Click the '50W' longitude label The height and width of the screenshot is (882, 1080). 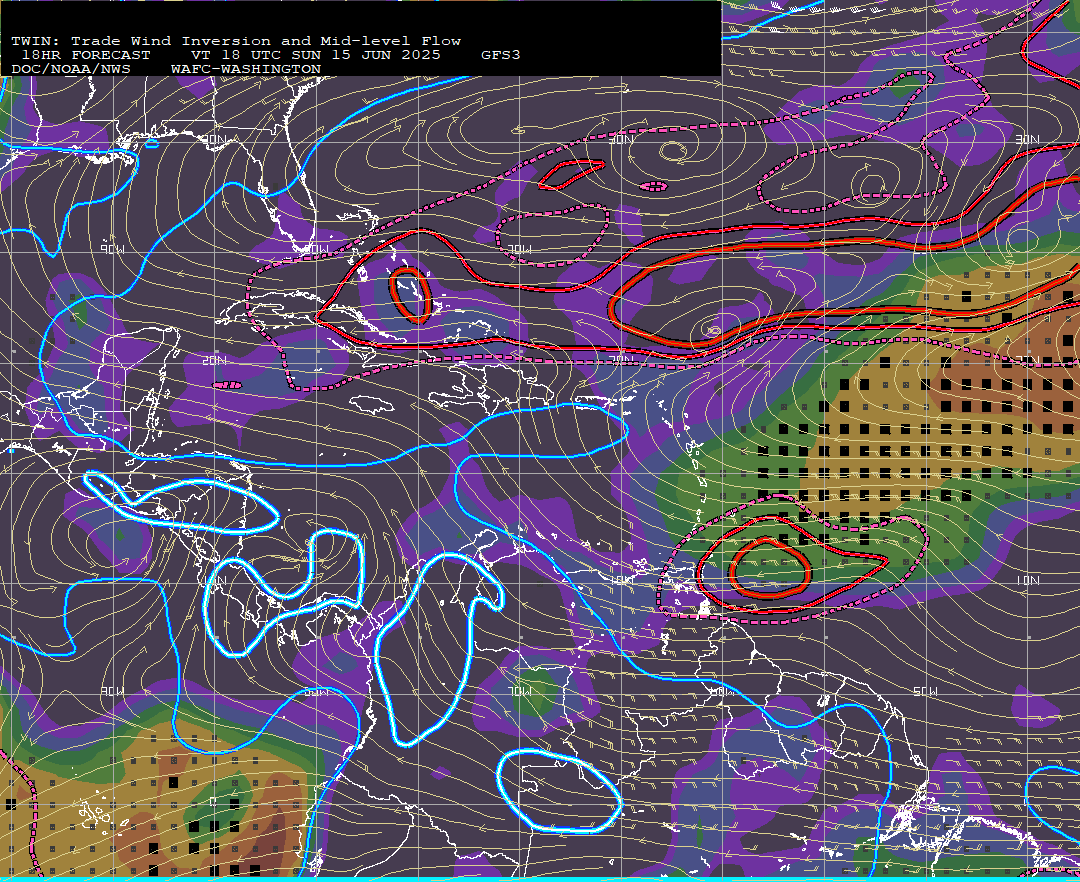tap(925, 691)
